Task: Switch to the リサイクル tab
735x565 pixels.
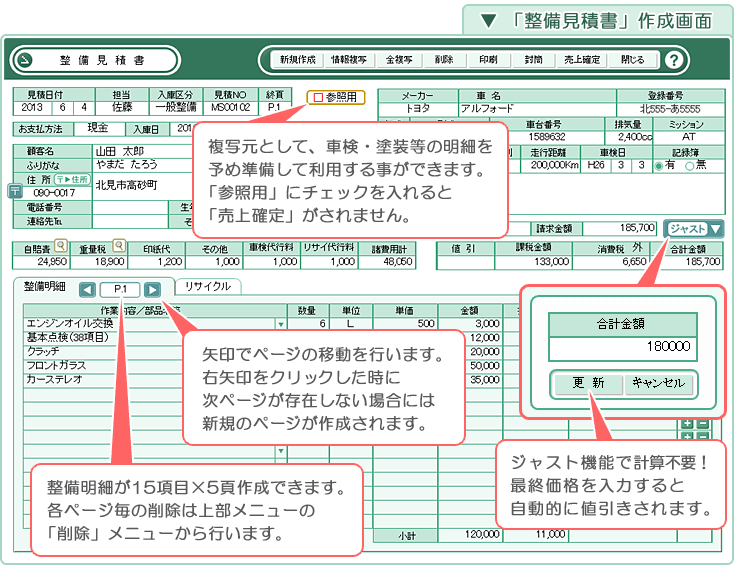Action: coord(208,286)
